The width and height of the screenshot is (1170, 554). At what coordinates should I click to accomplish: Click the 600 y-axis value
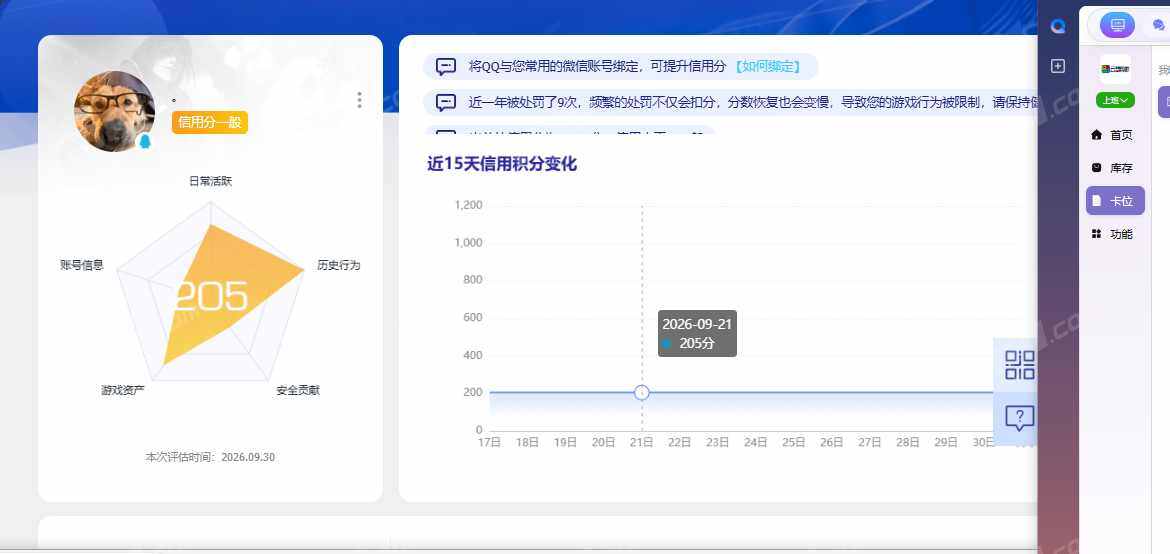(473, 317)
